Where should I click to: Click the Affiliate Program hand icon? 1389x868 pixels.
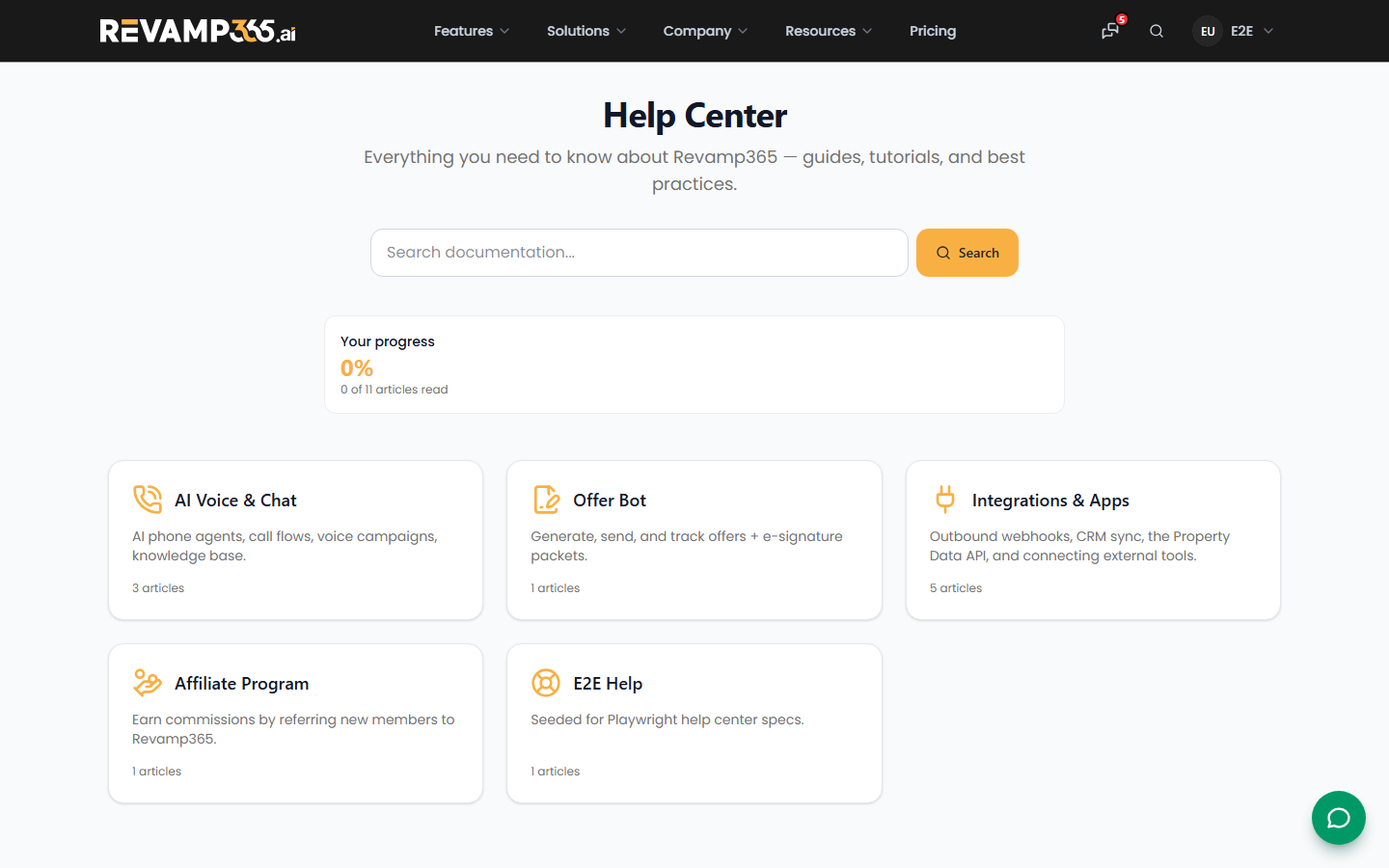pyautogui.click(x=148, y=683)
